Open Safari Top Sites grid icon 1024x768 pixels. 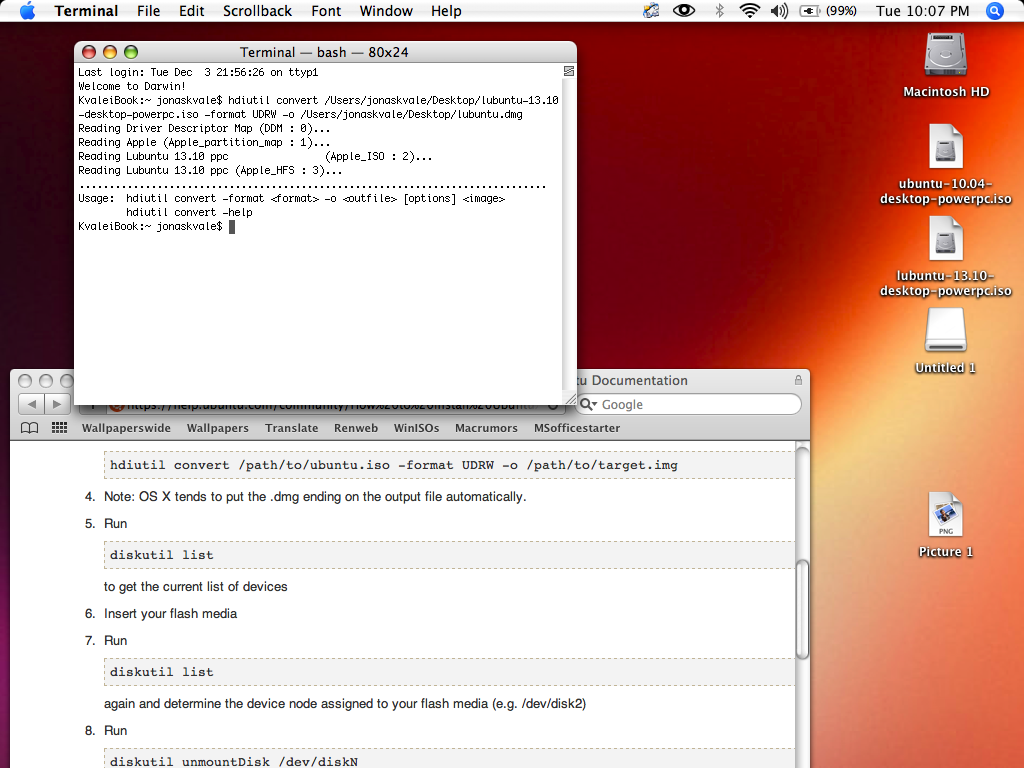click(x=59, y=428)
